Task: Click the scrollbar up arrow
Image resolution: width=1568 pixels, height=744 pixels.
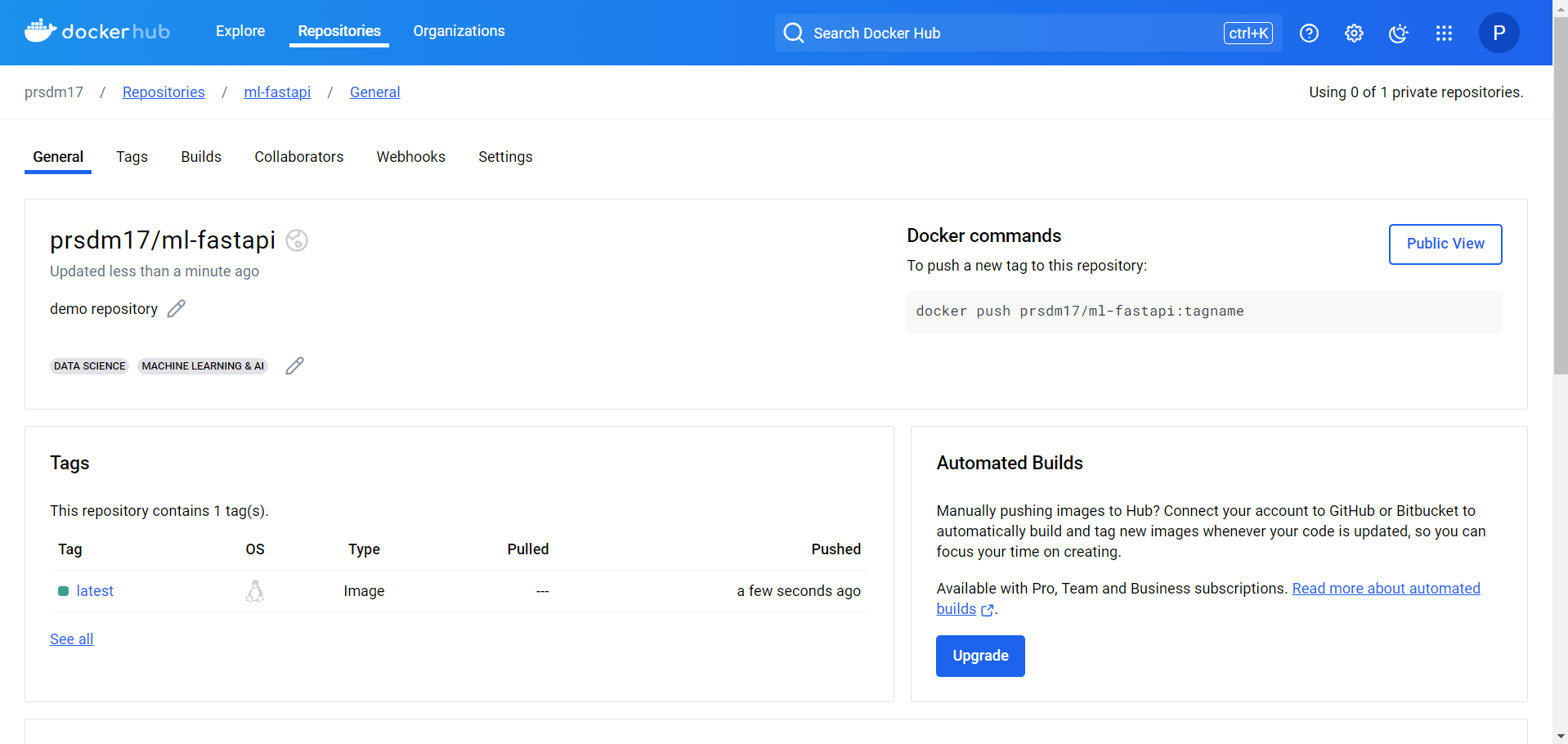Action: coord(1561,7)
